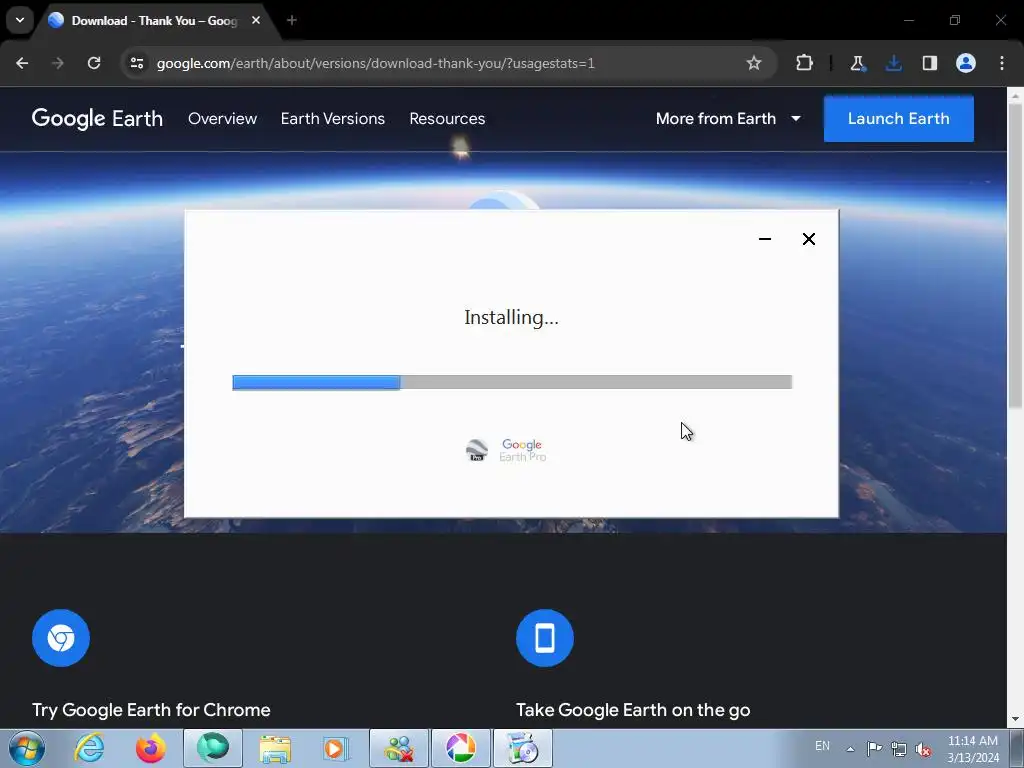
Task: Click the muted volume speaker icon
Action: click(x=923, y=749)
